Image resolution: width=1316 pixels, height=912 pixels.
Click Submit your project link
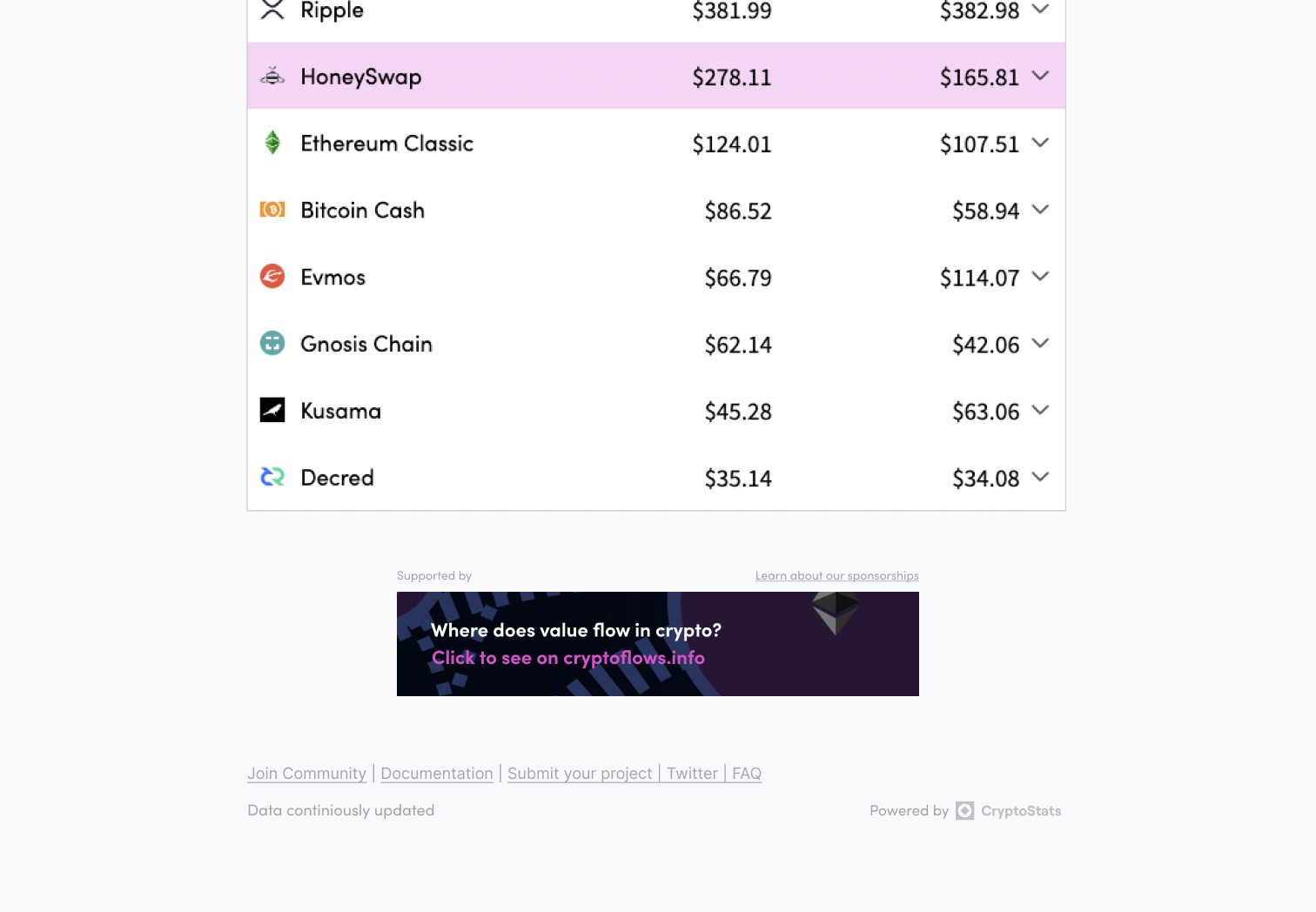coord(580,774)
